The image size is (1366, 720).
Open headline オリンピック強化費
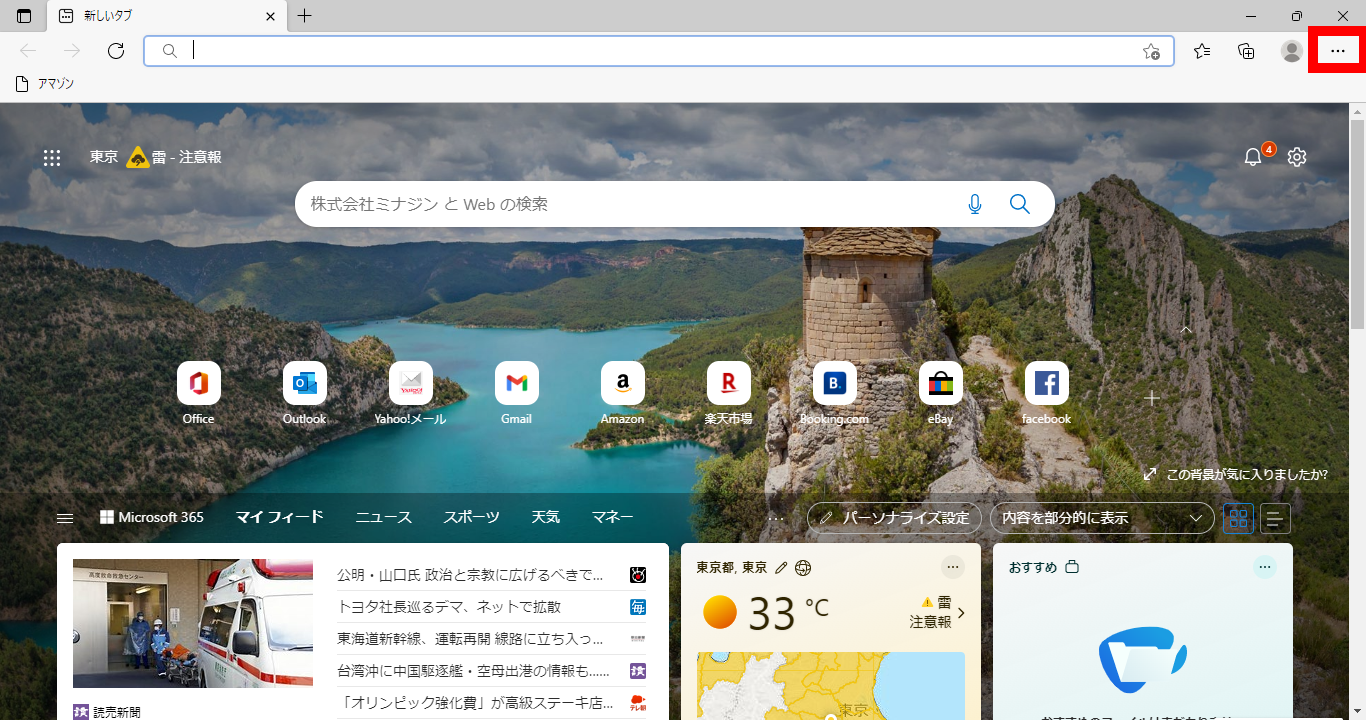(x=476, y=702)
